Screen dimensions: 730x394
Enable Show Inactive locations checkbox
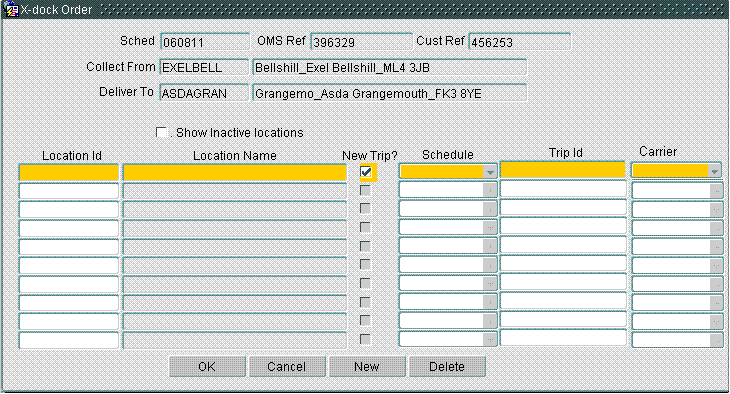161,132
